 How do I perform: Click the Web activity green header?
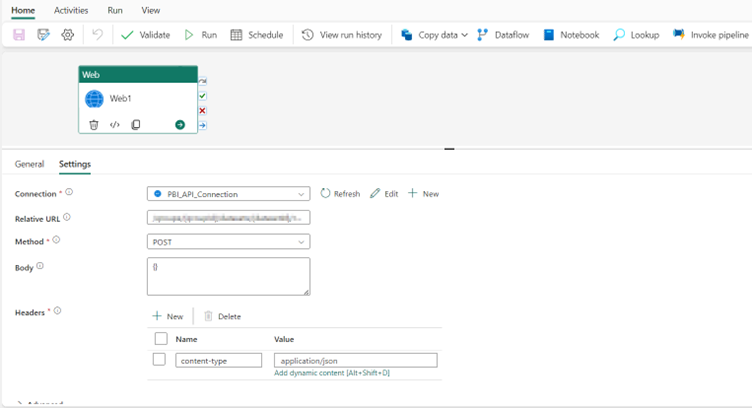point(138,74)
